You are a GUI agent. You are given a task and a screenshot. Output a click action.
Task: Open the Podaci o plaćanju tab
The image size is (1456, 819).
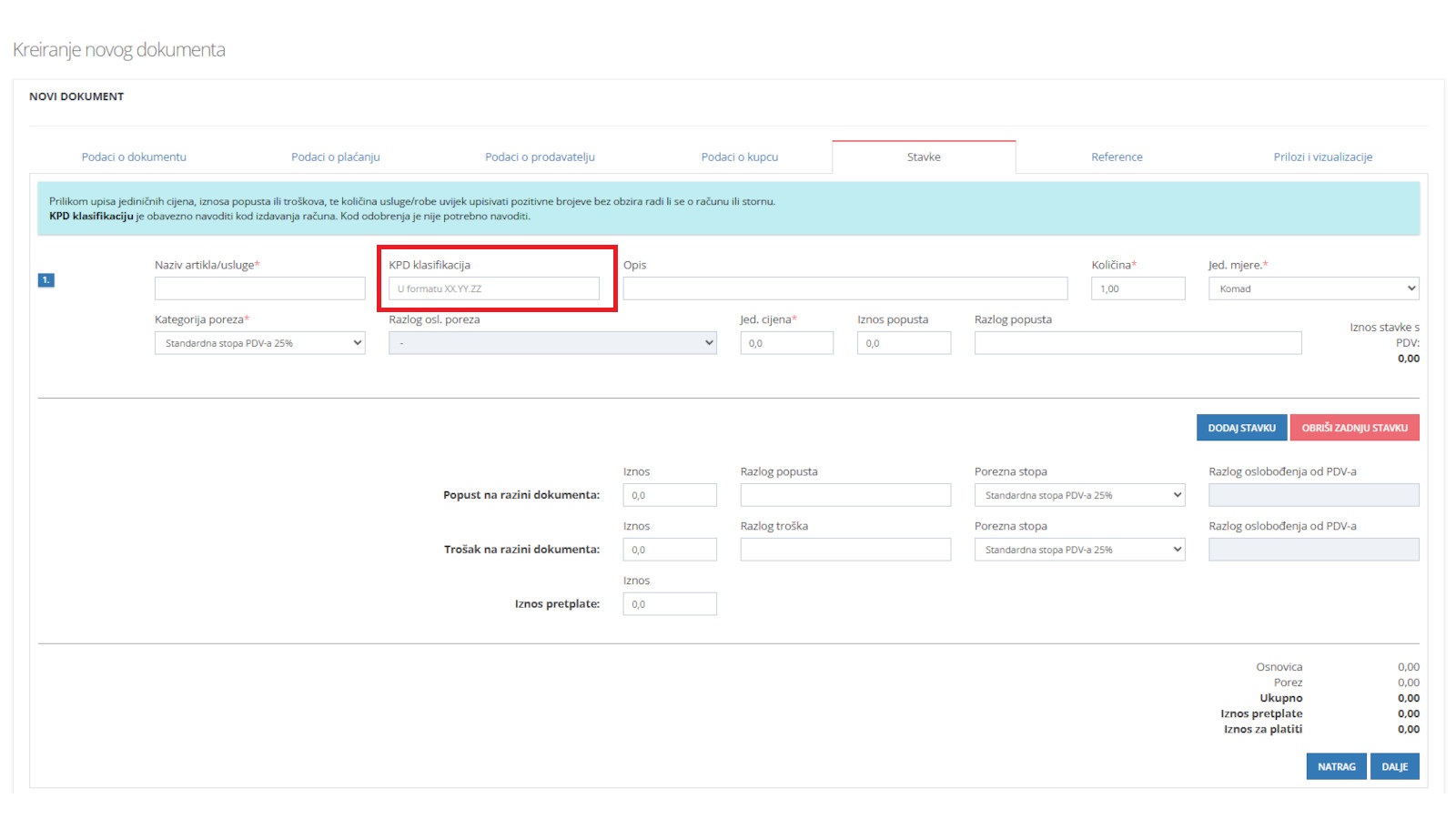coord(336,157)
